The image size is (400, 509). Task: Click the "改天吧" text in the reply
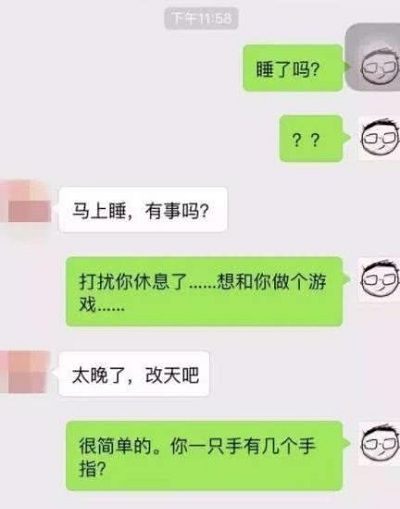coord(172,376)
